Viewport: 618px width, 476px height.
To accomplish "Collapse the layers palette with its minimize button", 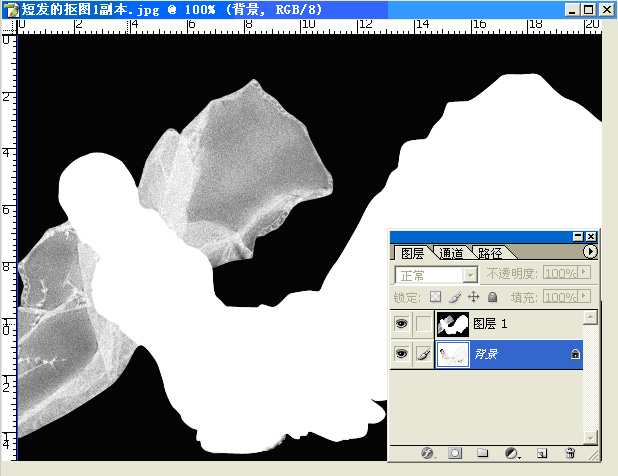I will [578, 236].
